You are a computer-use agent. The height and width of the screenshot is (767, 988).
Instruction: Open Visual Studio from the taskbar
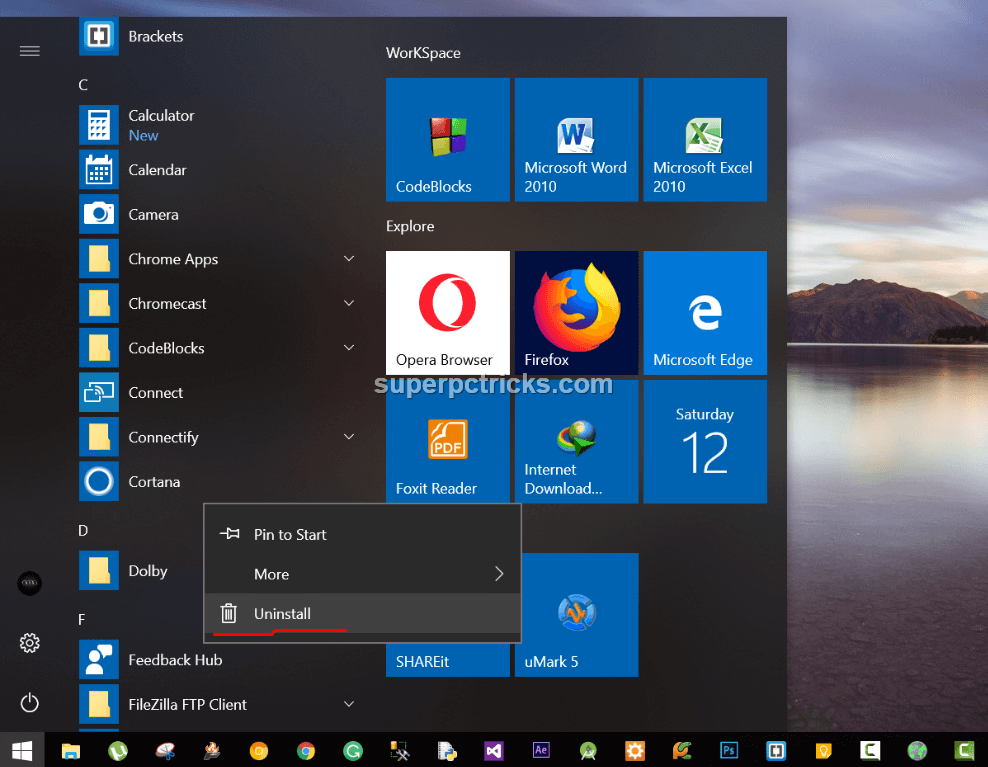click(493, 751)
